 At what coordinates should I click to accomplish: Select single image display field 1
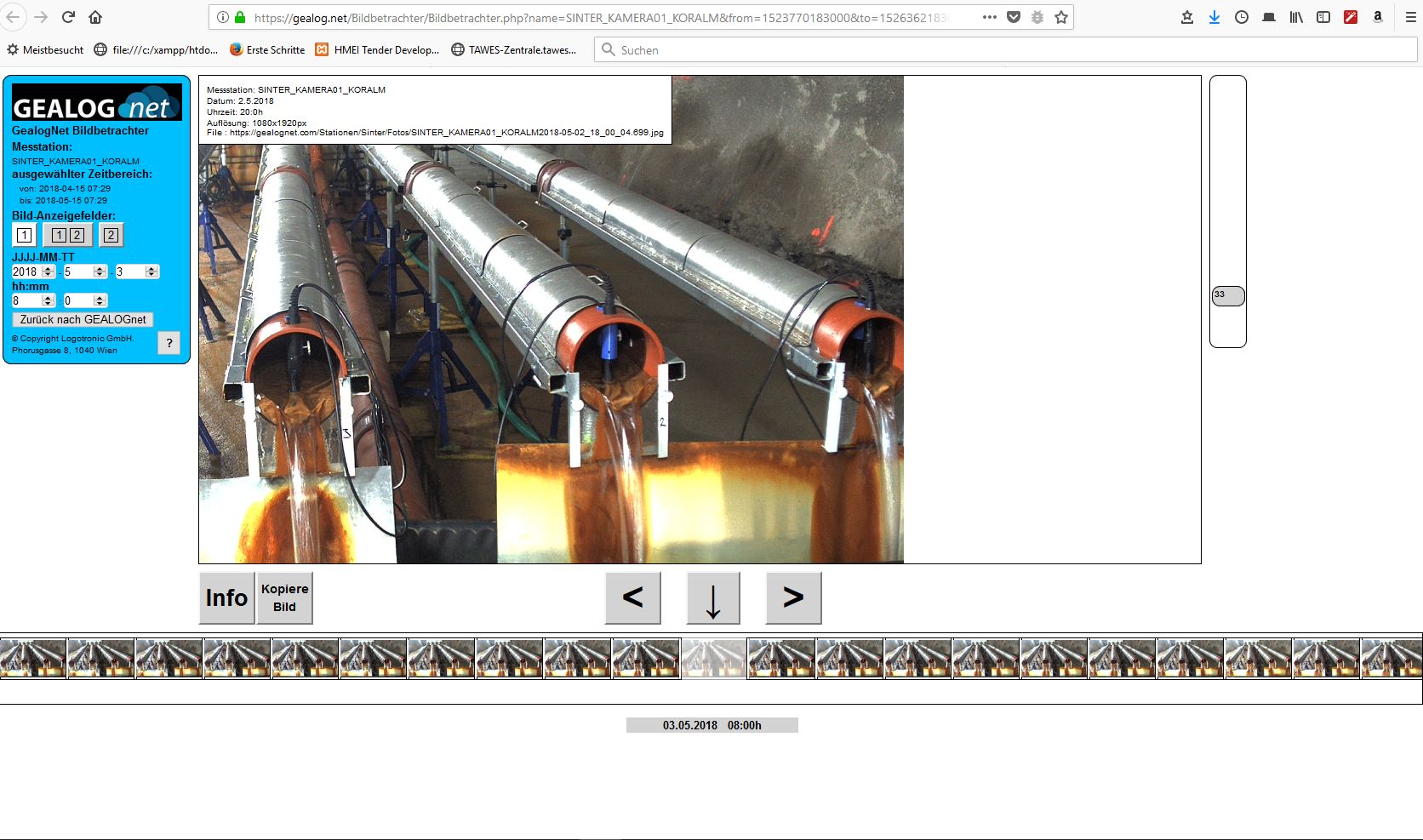pyautogui.click(x=25, y=235)
